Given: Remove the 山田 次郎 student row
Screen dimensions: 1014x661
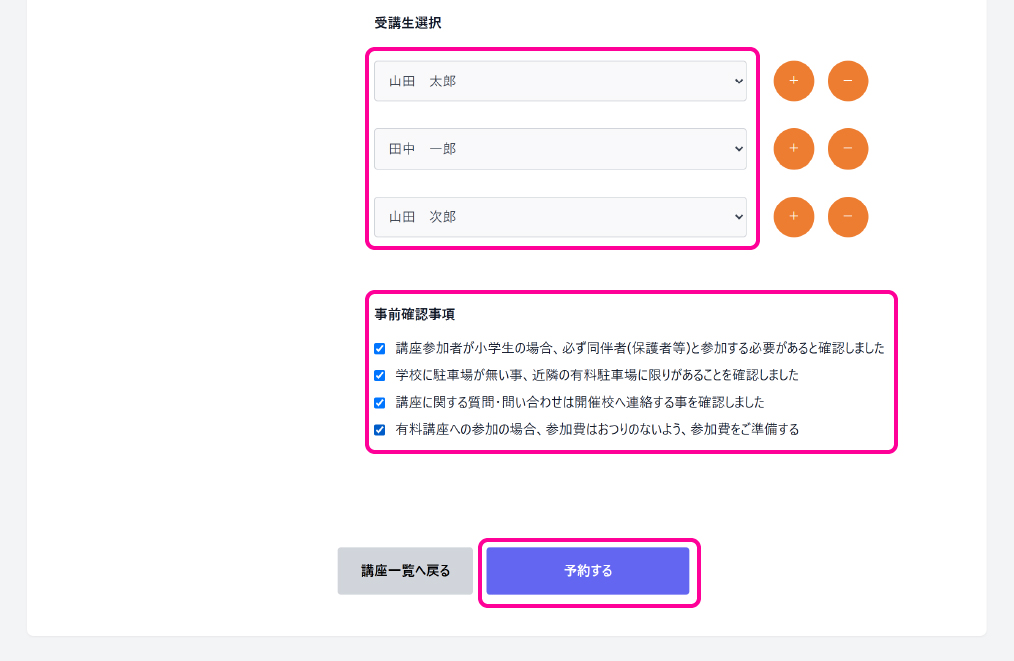Looking at the screenshot, I should (848, 217).
